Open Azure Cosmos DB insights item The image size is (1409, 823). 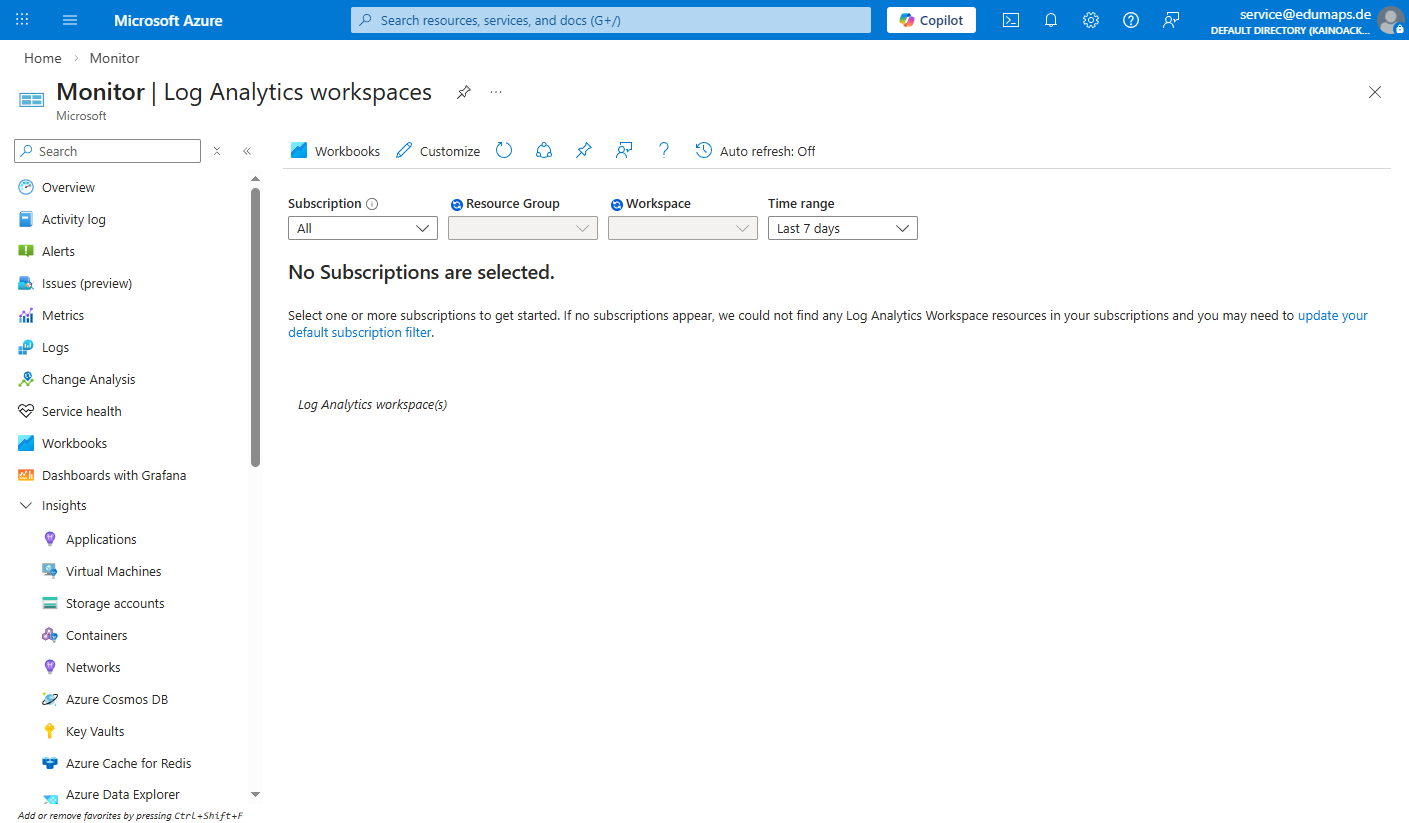click(x=117, y=699)
